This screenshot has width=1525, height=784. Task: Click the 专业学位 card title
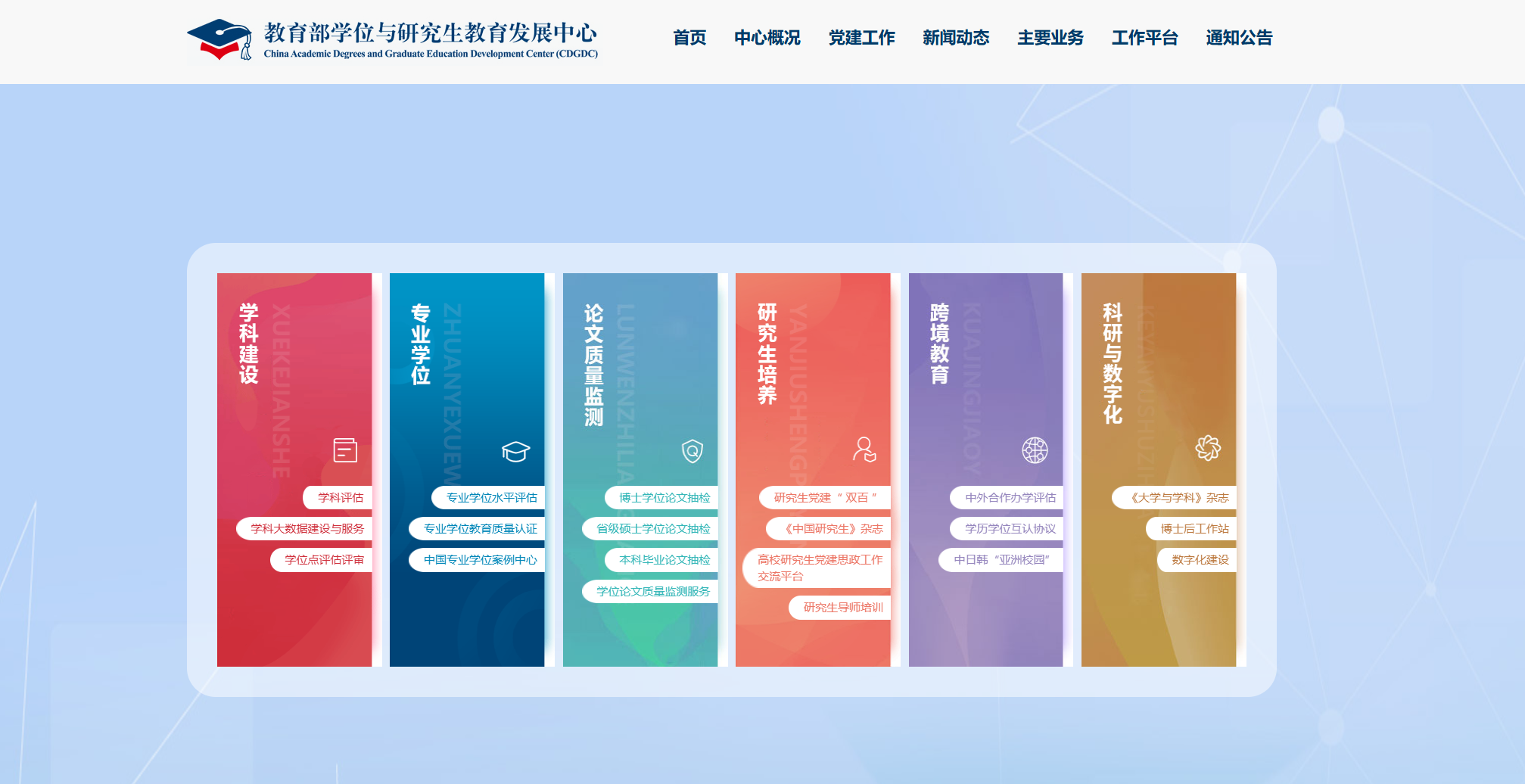point(421,344)
